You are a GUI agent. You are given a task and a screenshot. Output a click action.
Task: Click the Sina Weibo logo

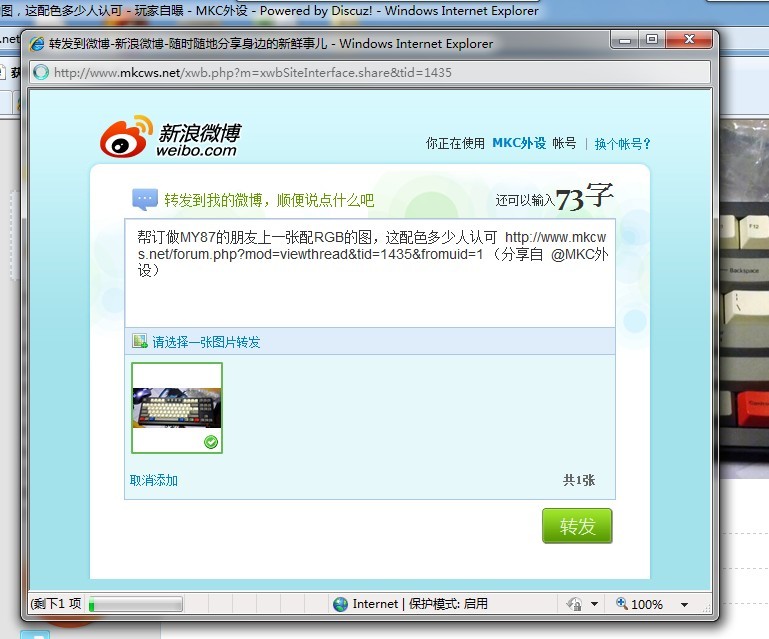click(x=170, y=137)
